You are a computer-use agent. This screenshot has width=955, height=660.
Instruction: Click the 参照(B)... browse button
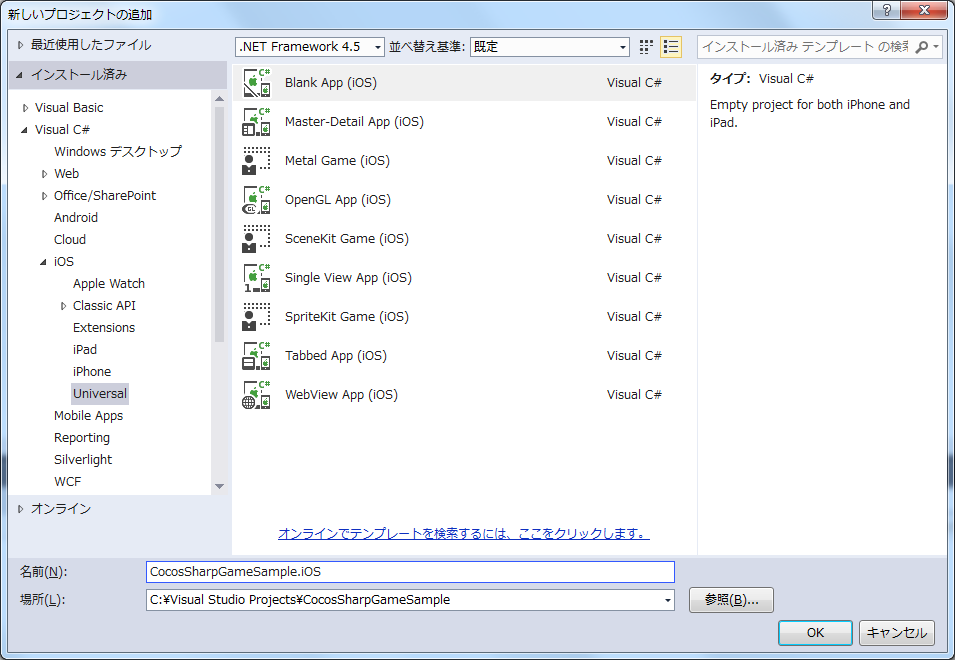click(731, 600)
